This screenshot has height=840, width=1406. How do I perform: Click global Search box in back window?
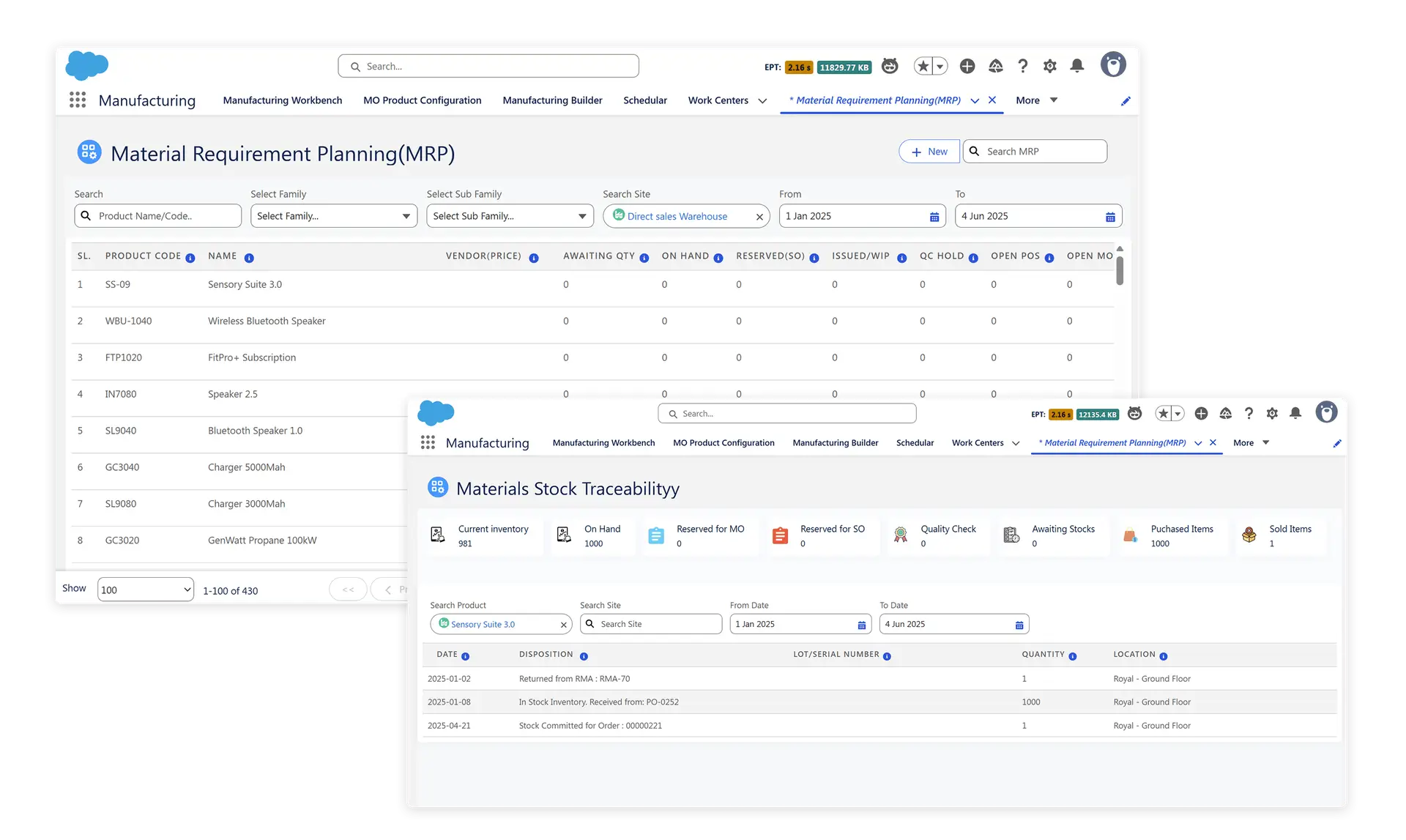click(x=488, y=66)
